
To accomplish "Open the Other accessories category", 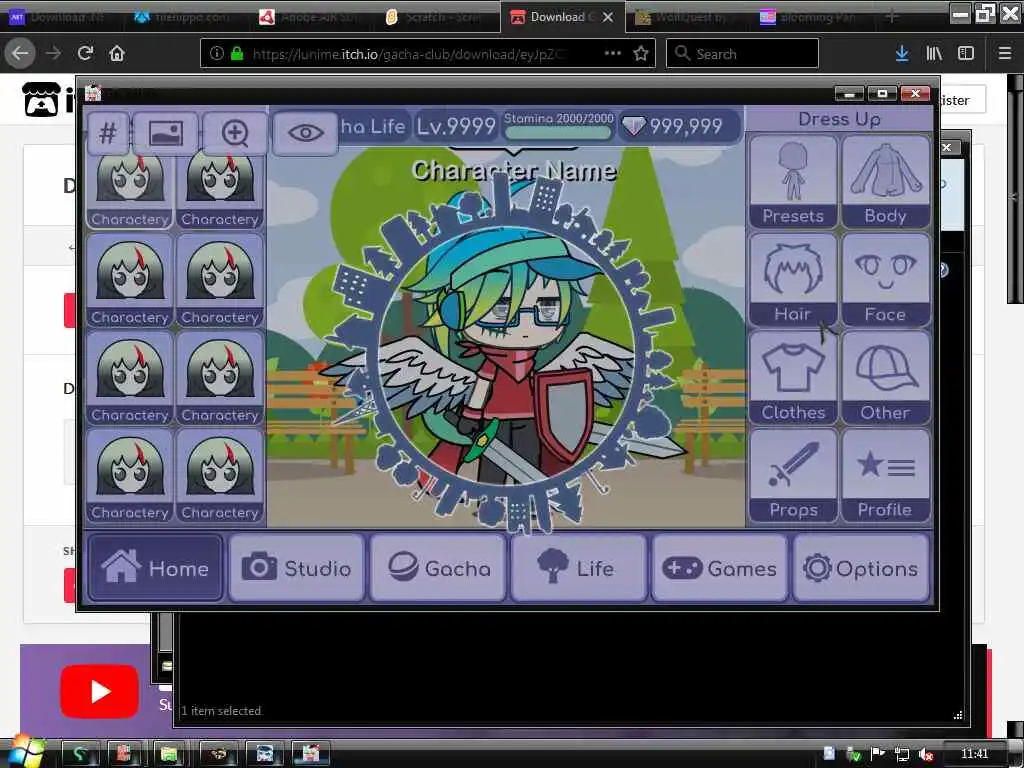I will 886,377.
